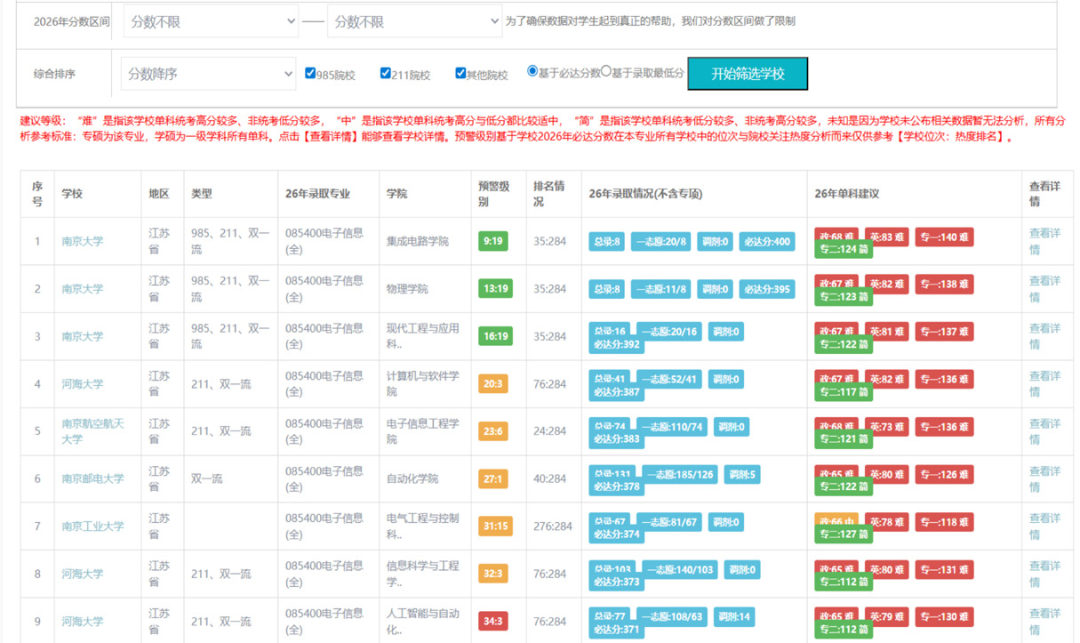Open 河海大学 link in the 信息科学与工程 row
Screen dimensions: 1080x643
point(83,573)
